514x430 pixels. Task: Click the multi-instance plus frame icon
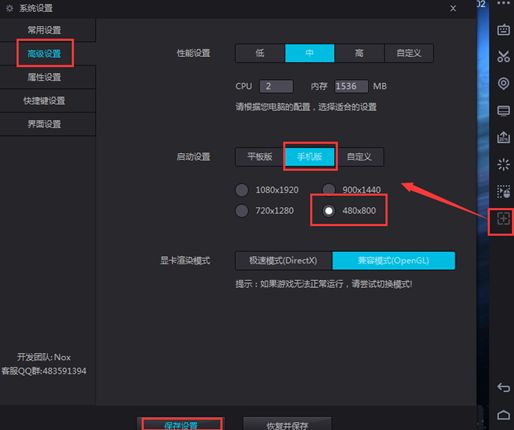click(503, 219)
